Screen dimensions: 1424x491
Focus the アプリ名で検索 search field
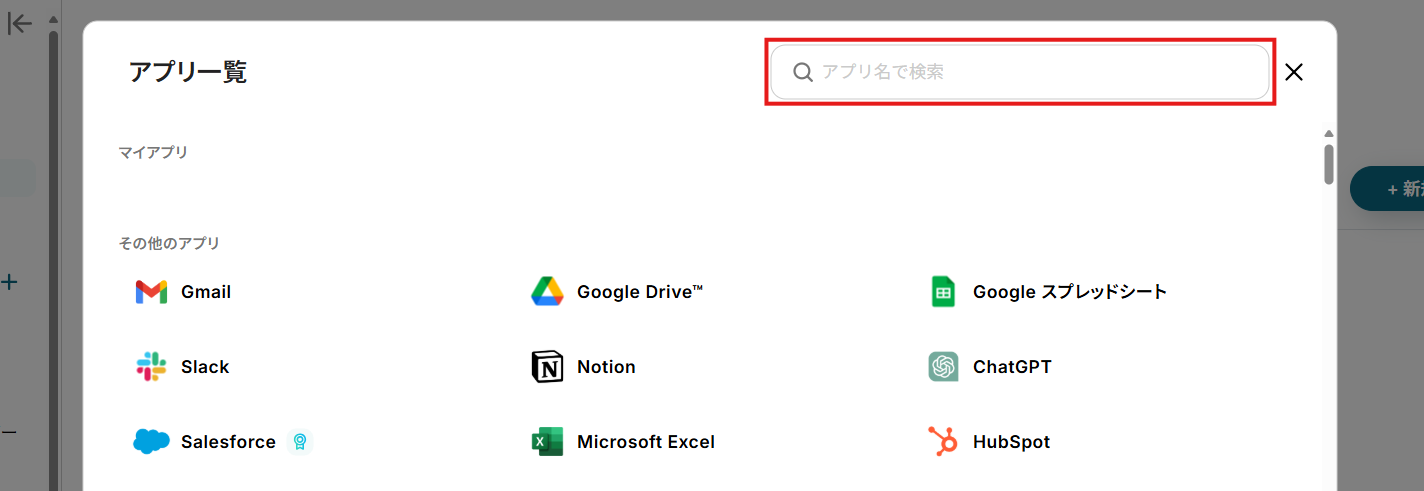(x=1020, y=72)
